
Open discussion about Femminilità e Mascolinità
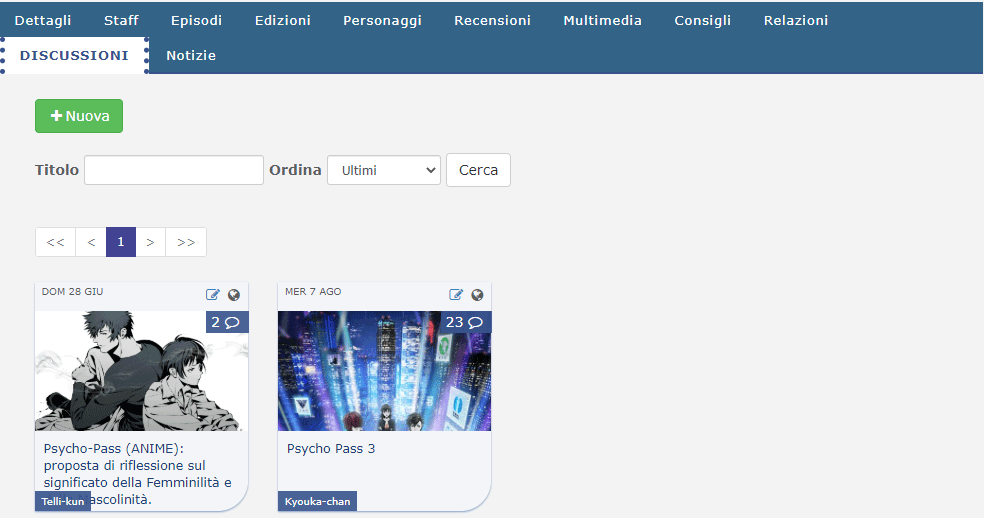[x=137, y=474]
